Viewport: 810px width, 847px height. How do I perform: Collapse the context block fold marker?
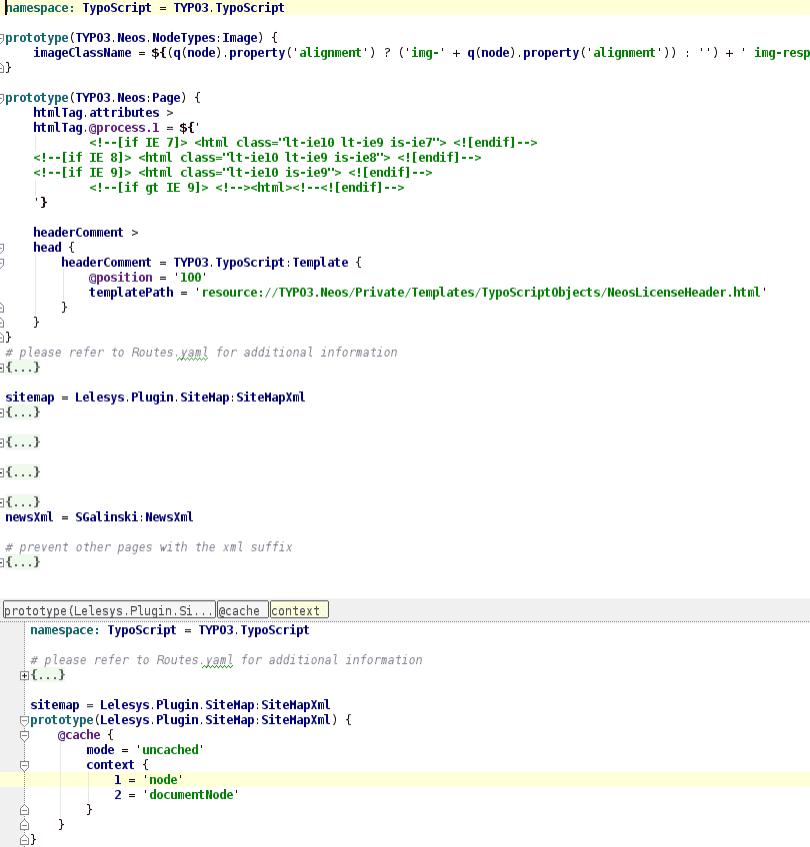click(24, 765)
